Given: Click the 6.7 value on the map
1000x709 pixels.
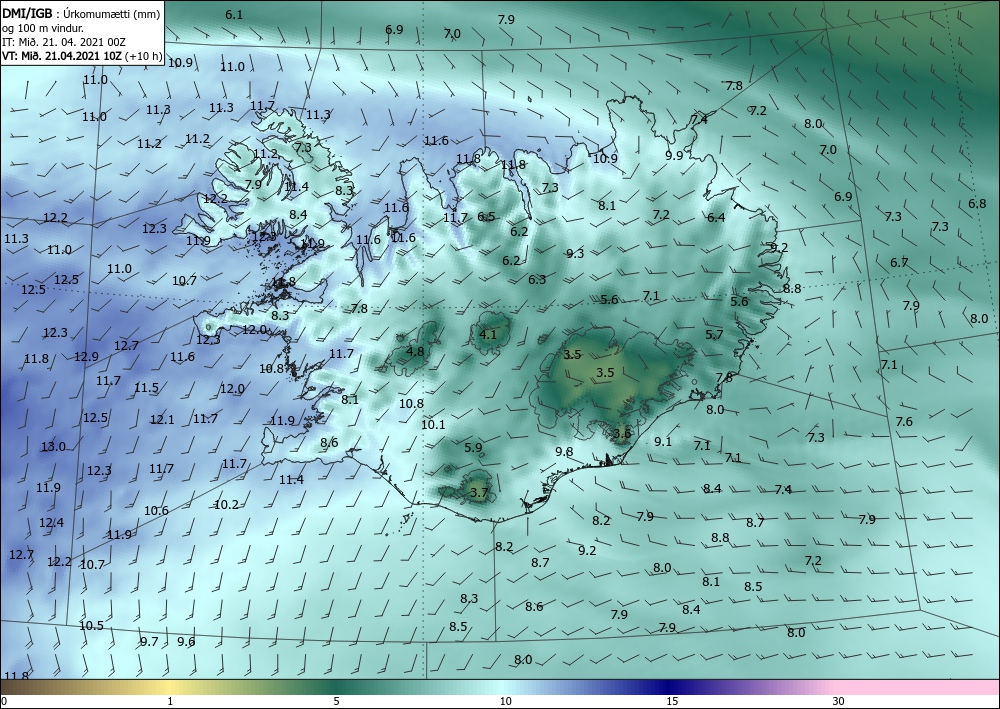Looking at the screenshot, I should (899, 263).
